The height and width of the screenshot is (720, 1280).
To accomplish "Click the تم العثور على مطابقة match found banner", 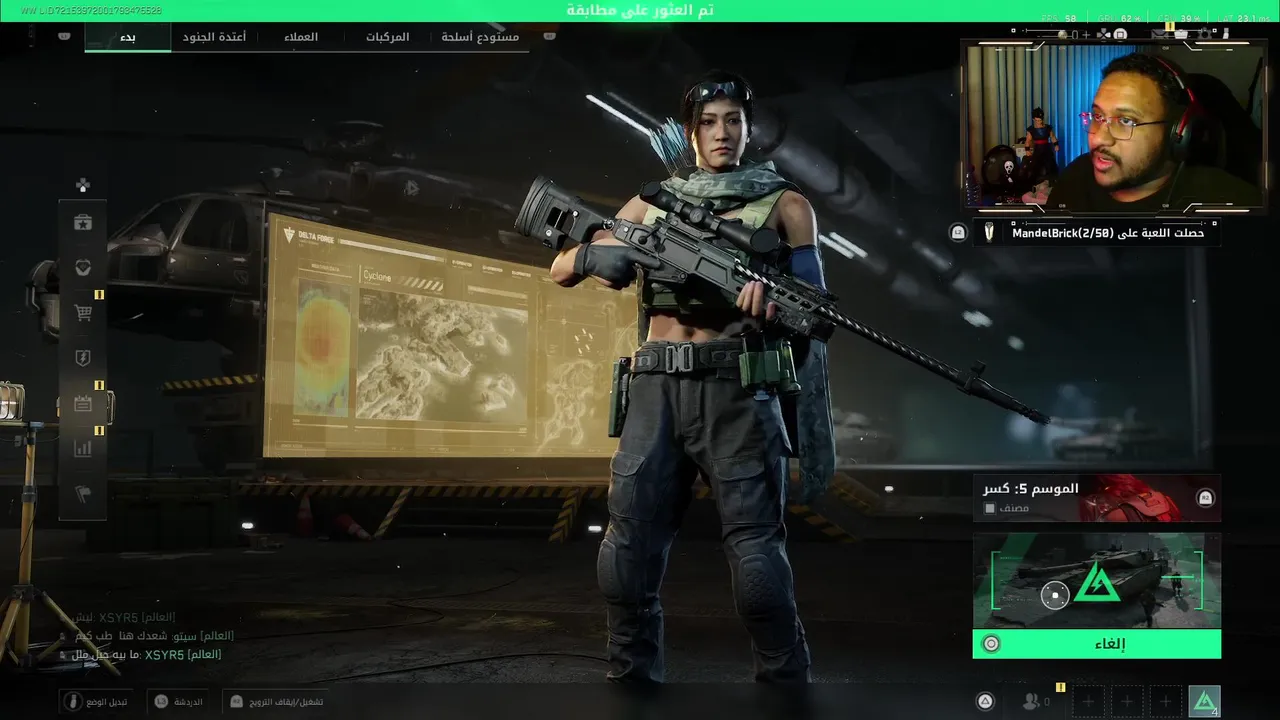I will click(x=640, y=10).
